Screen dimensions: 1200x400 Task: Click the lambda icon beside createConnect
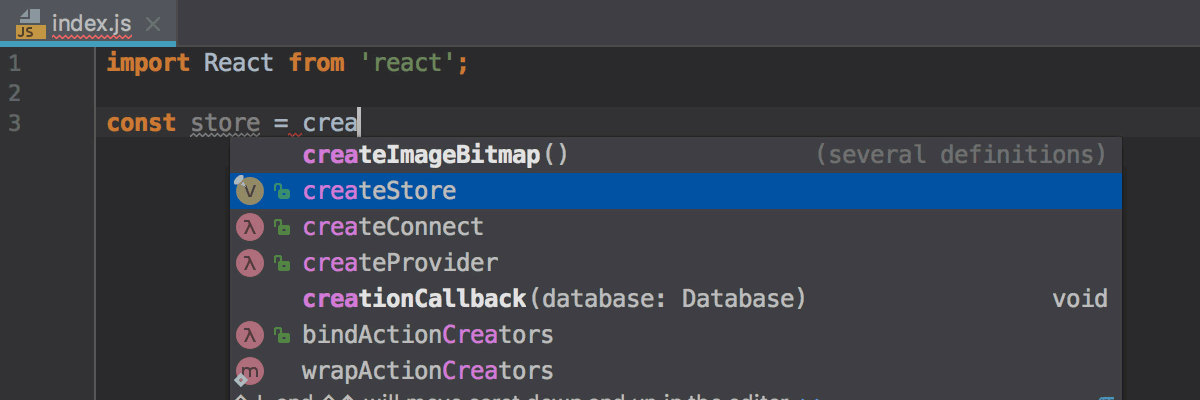click(249, 227)
